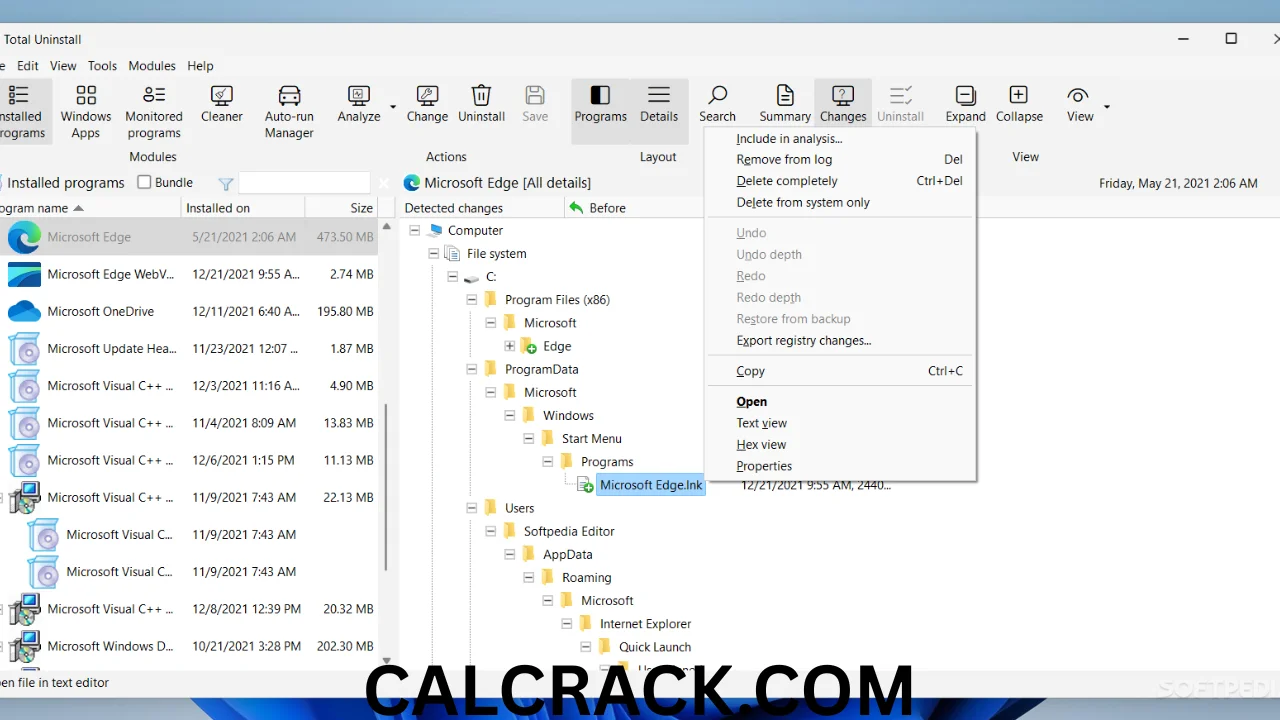Select Microsoft Edge in program list

189,237
